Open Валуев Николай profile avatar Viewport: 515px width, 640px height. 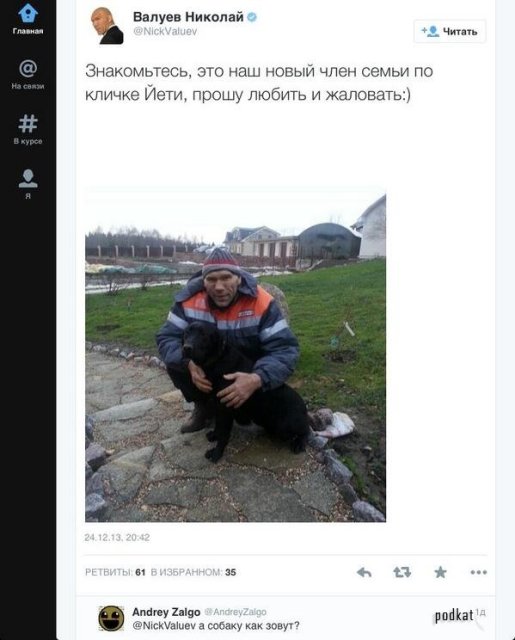[107, 25]
